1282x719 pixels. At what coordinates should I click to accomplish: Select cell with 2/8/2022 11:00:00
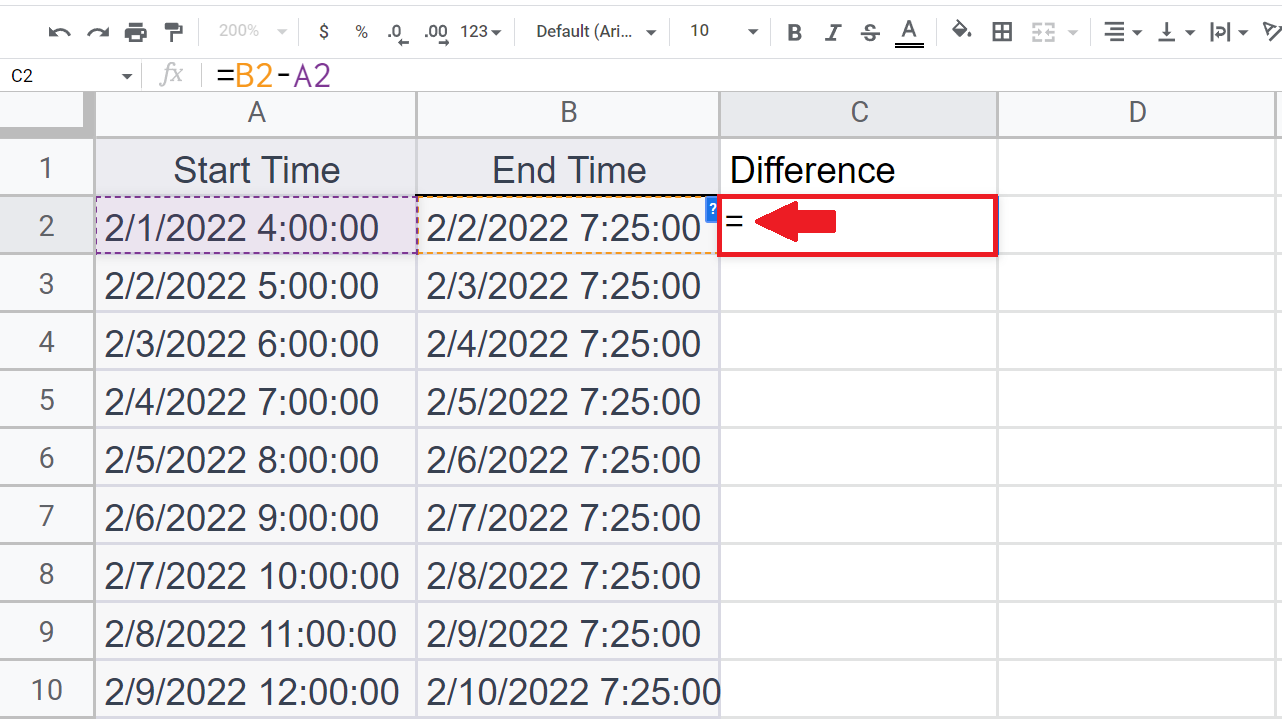(256, 631)
